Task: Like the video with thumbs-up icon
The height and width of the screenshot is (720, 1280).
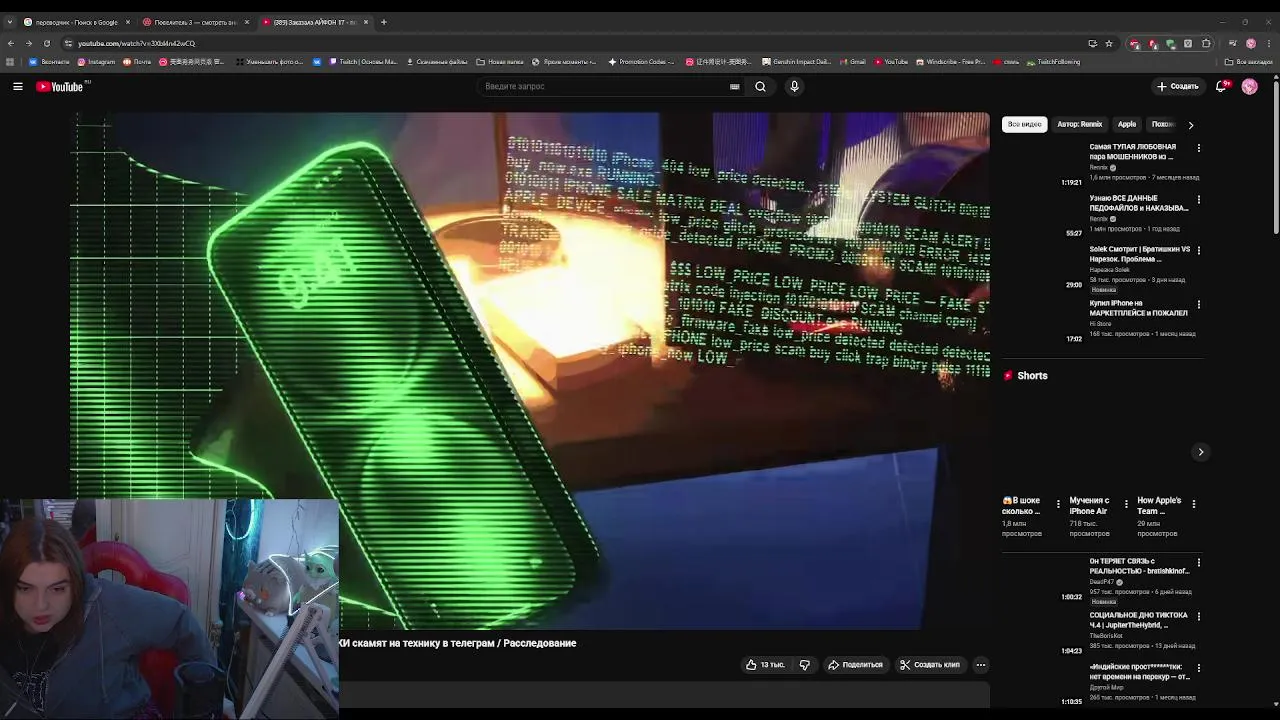Action: (765, 665)
